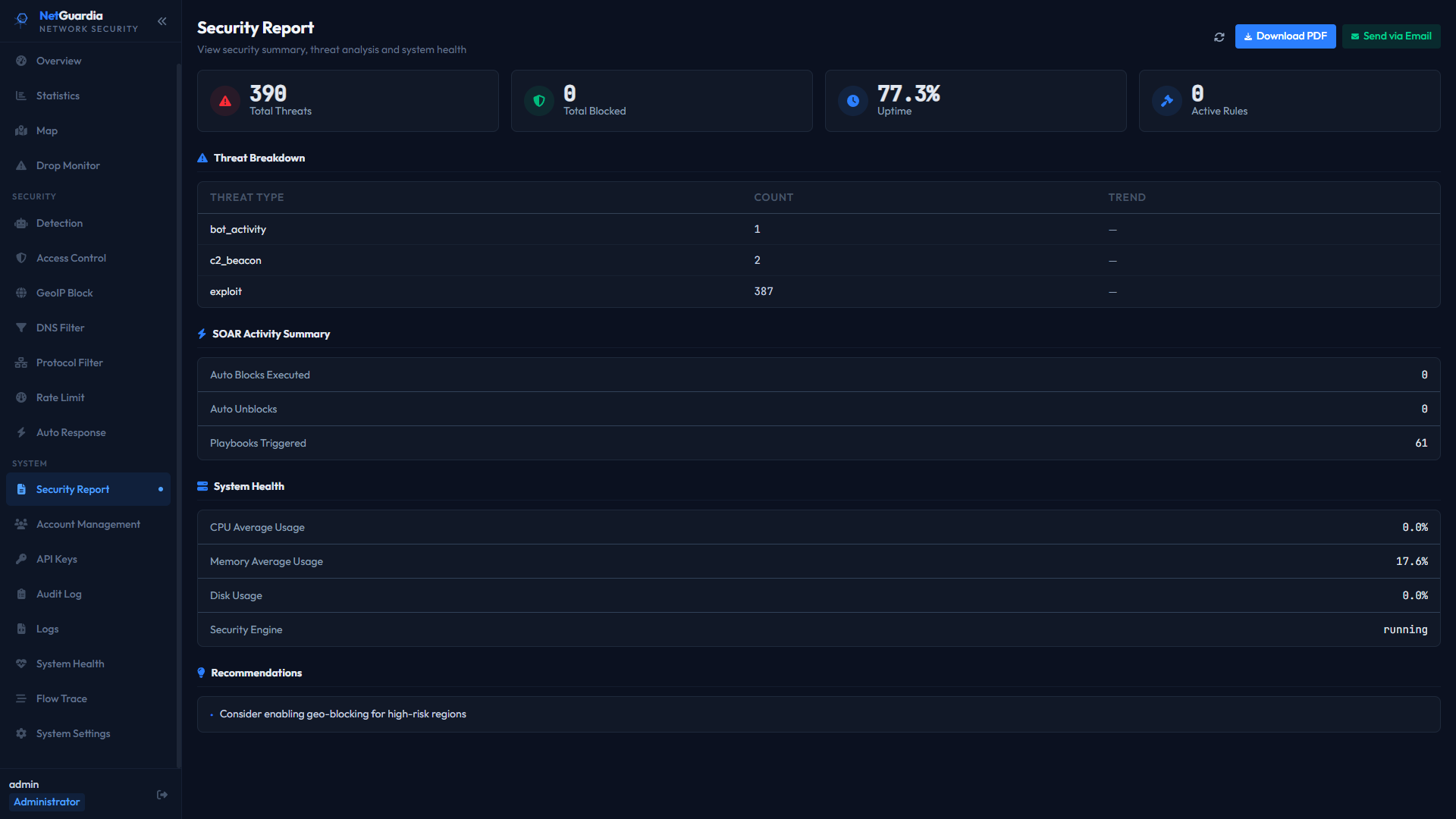Open API Keys link

pos(88,559)
